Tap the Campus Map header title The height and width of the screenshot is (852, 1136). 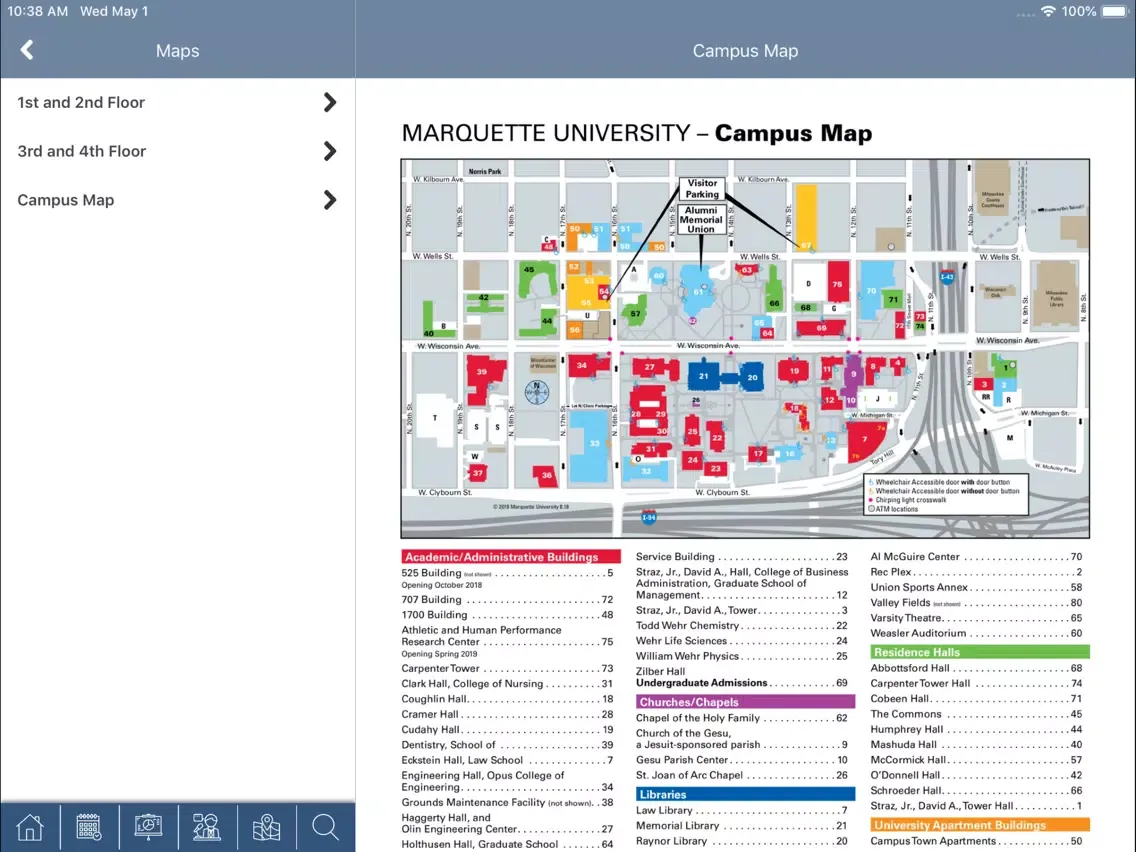click(745, 51)
